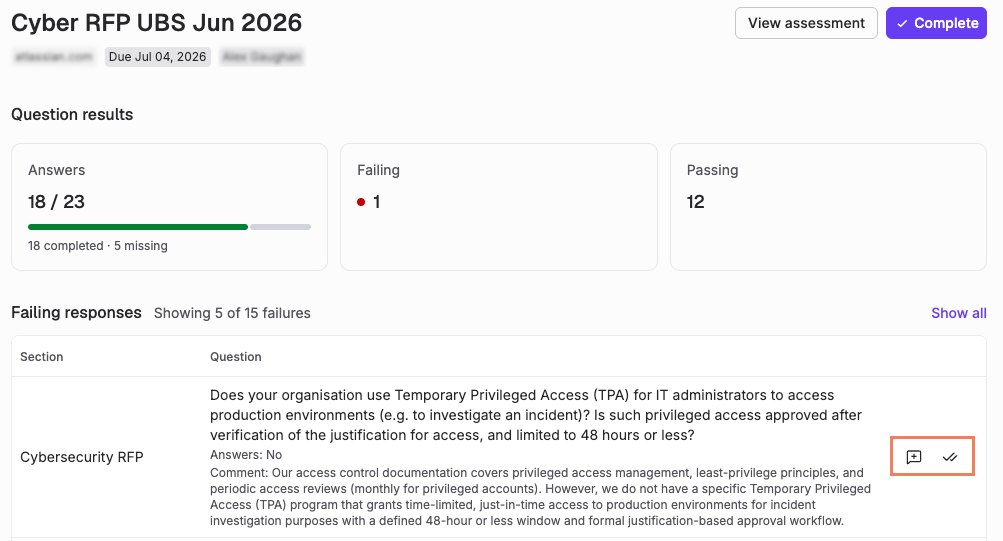1003x541 pixels.
Task: Click the page title Cyber RFP UBS Jun 2026
Action: click(157, 23)
